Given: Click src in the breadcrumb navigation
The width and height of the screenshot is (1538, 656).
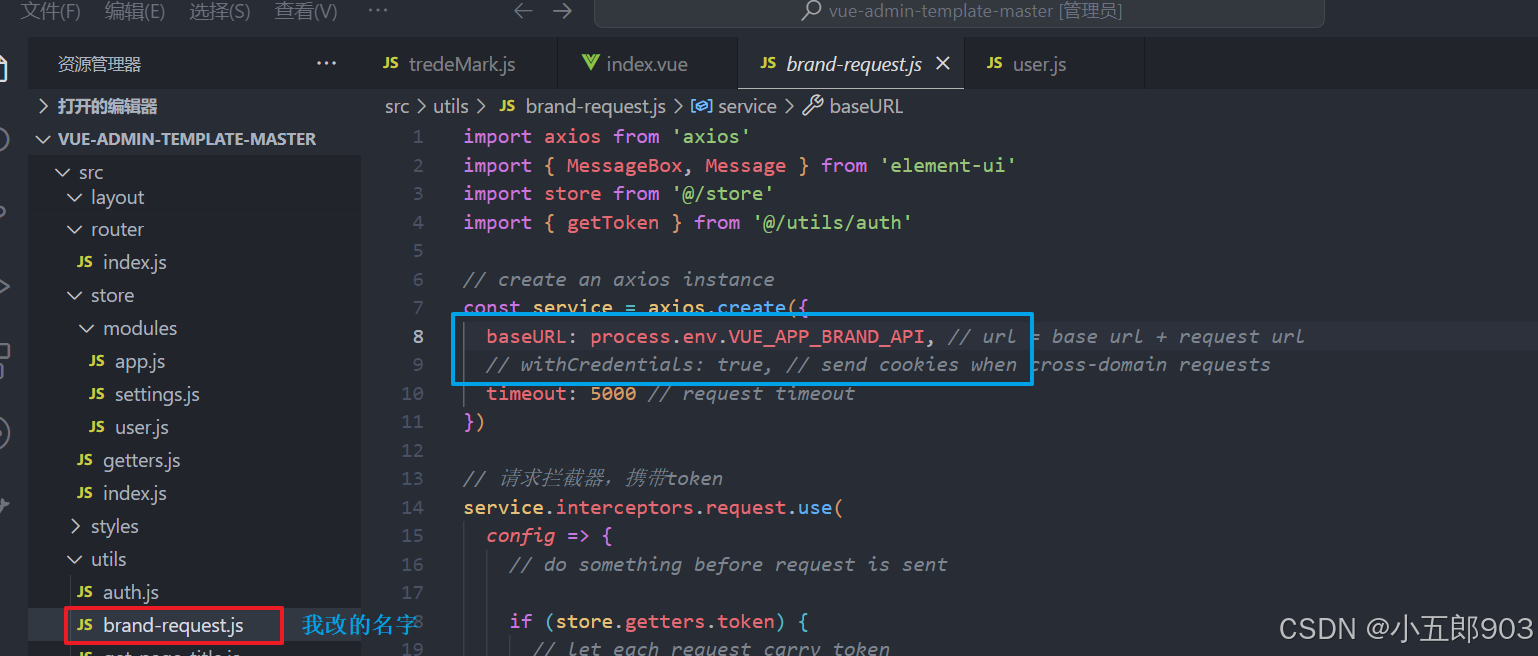Looking at the screenshot, I should pos(396,105).
